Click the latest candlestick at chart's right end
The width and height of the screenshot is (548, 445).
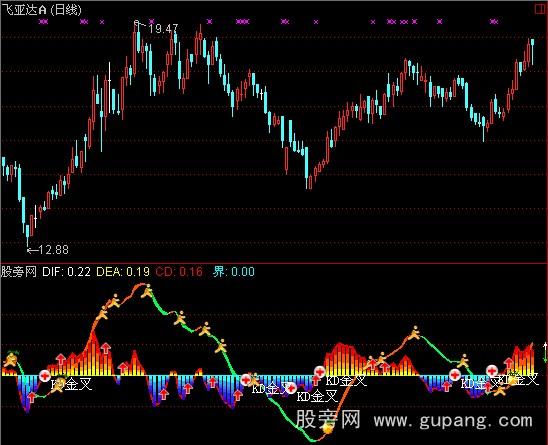point(532,51)
